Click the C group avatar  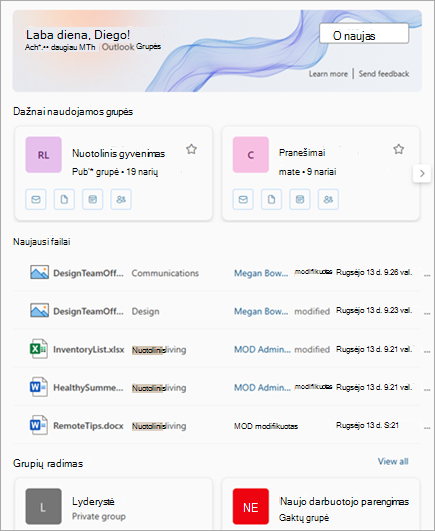pos(251,155)
